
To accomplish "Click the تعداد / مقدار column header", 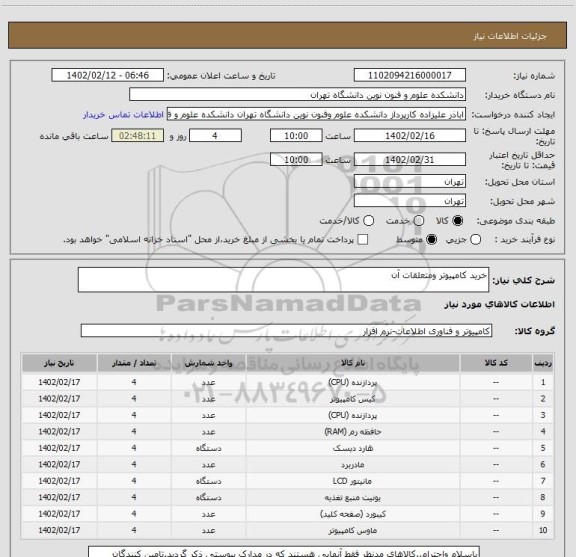I will (x=134, y=363).
